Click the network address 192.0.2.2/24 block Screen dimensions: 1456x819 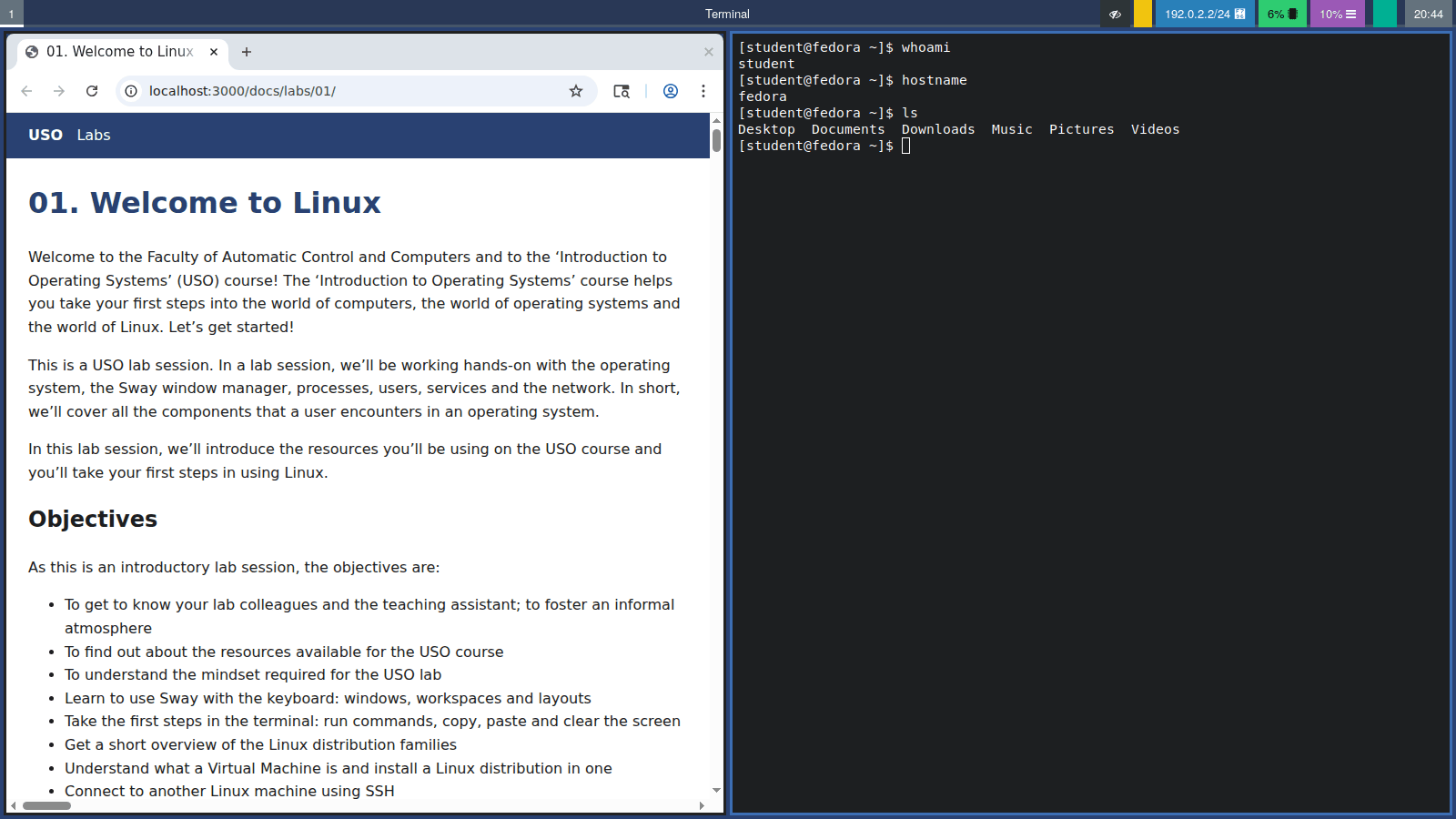coord(1205,14)
